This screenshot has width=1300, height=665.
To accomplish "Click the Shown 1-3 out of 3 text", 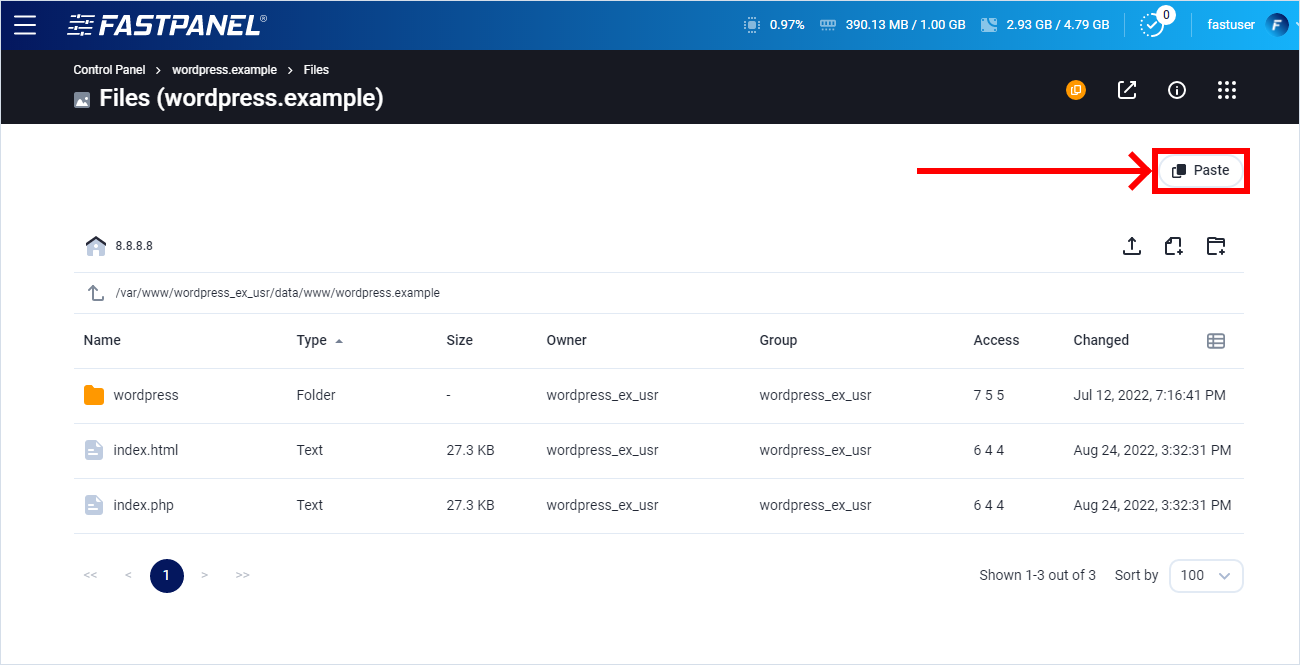I will pyautogui.click(x=1037, y=575).
